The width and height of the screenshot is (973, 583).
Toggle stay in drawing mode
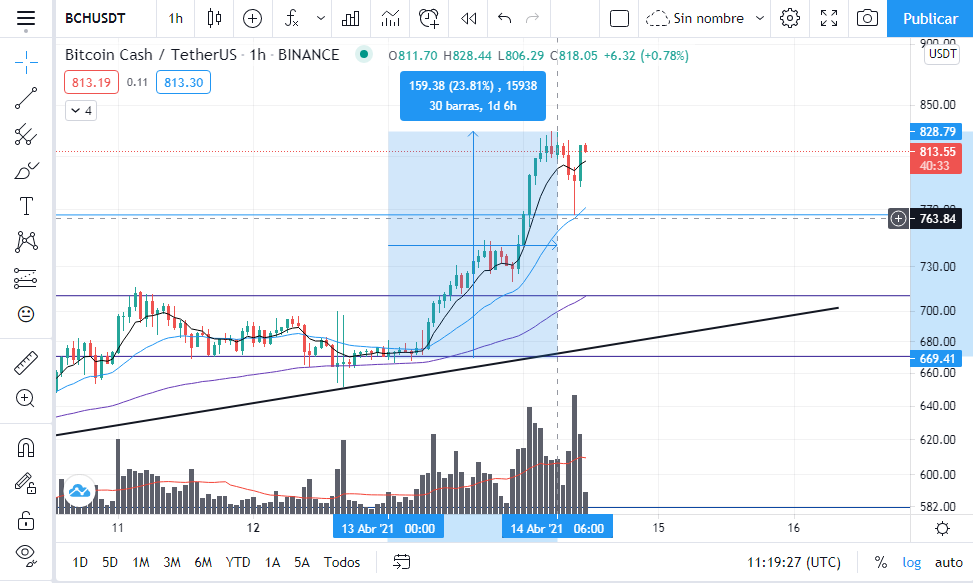tap(26, 484)
